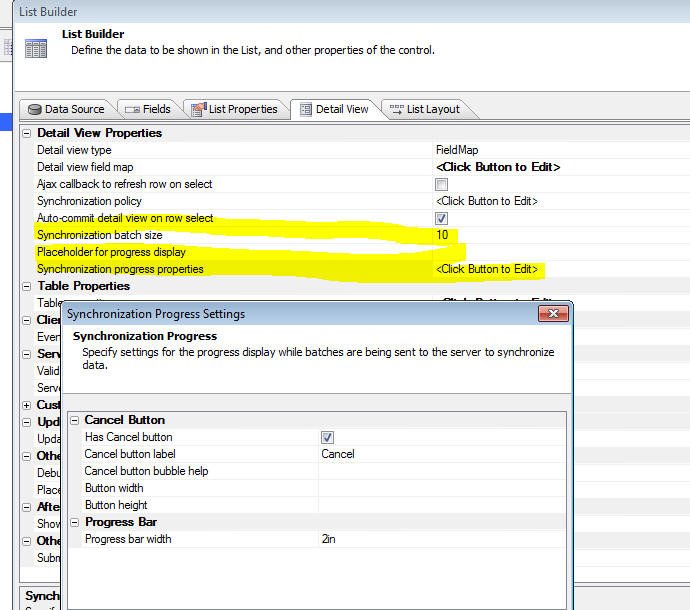
Task: Click the Table Properties heading
Action: pyautogui.click(x=84, y=286)
